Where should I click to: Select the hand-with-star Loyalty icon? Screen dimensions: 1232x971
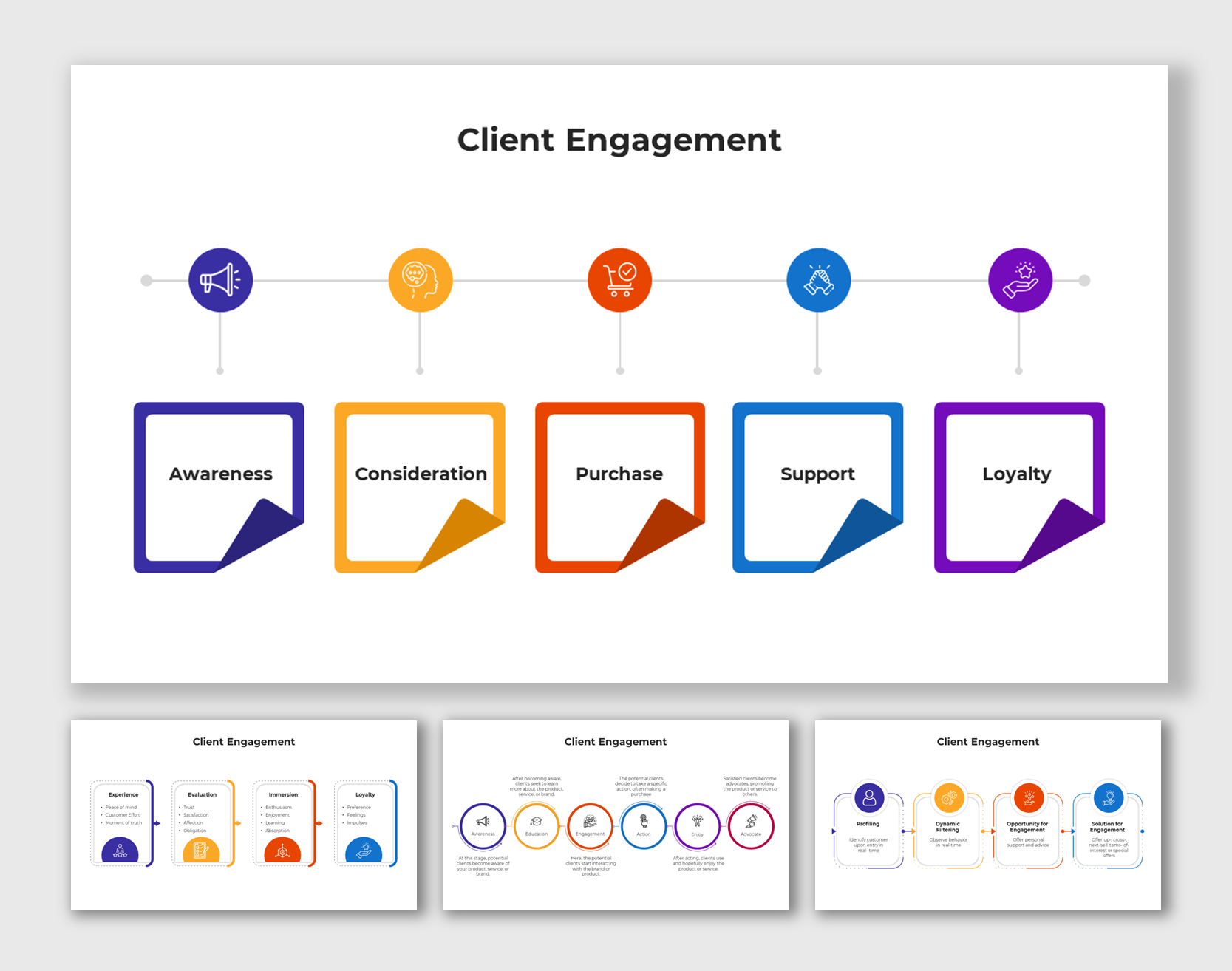(1019, 279)
